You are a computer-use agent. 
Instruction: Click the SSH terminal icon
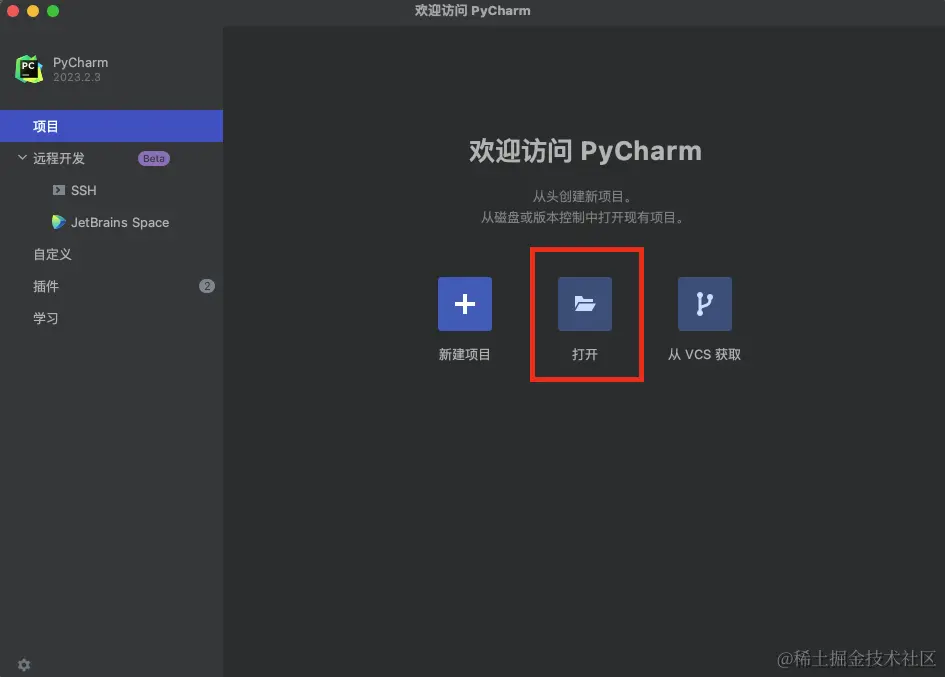[x=58, y=190]
